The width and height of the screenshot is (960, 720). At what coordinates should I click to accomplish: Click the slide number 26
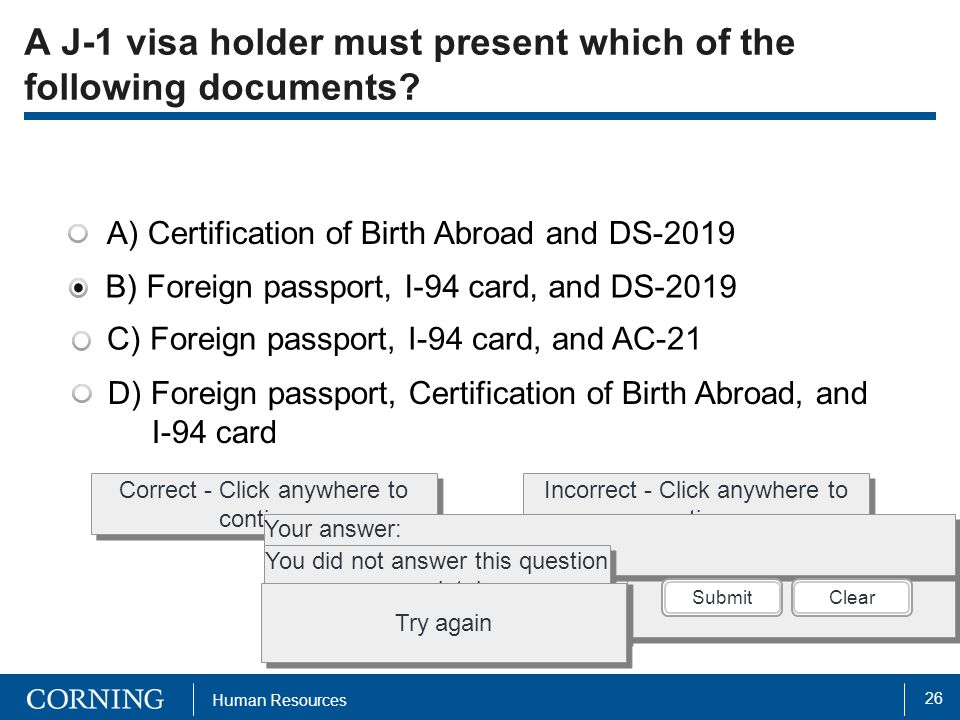click(x=933, y=698)
